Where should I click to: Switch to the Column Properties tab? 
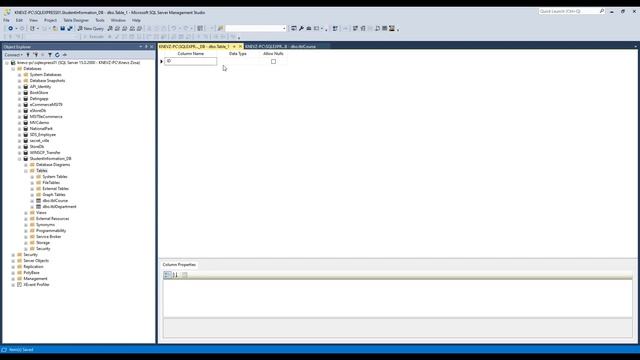click(x=179, y=264)
